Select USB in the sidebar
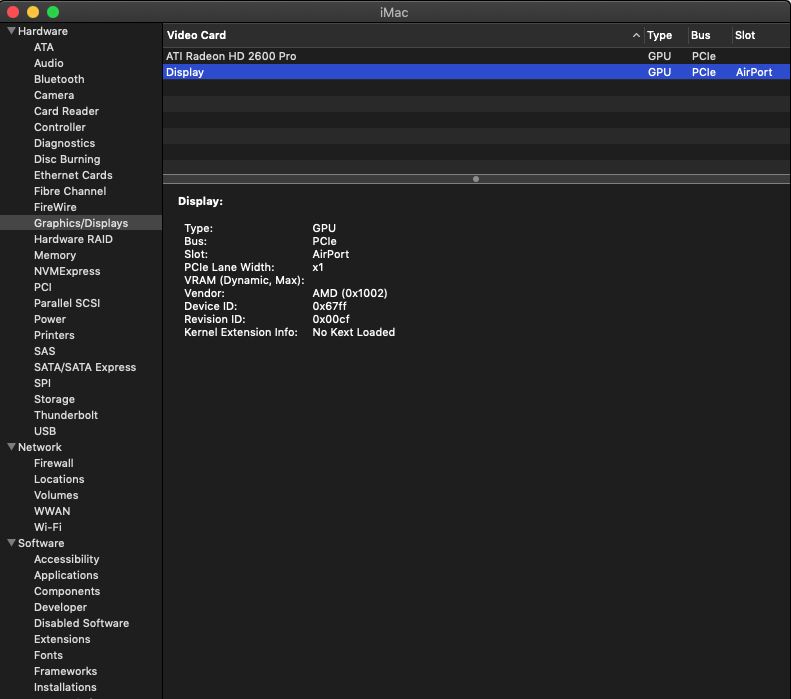This screenshot has height=699, width=791. pyautogui.click(x=45, y=431)
